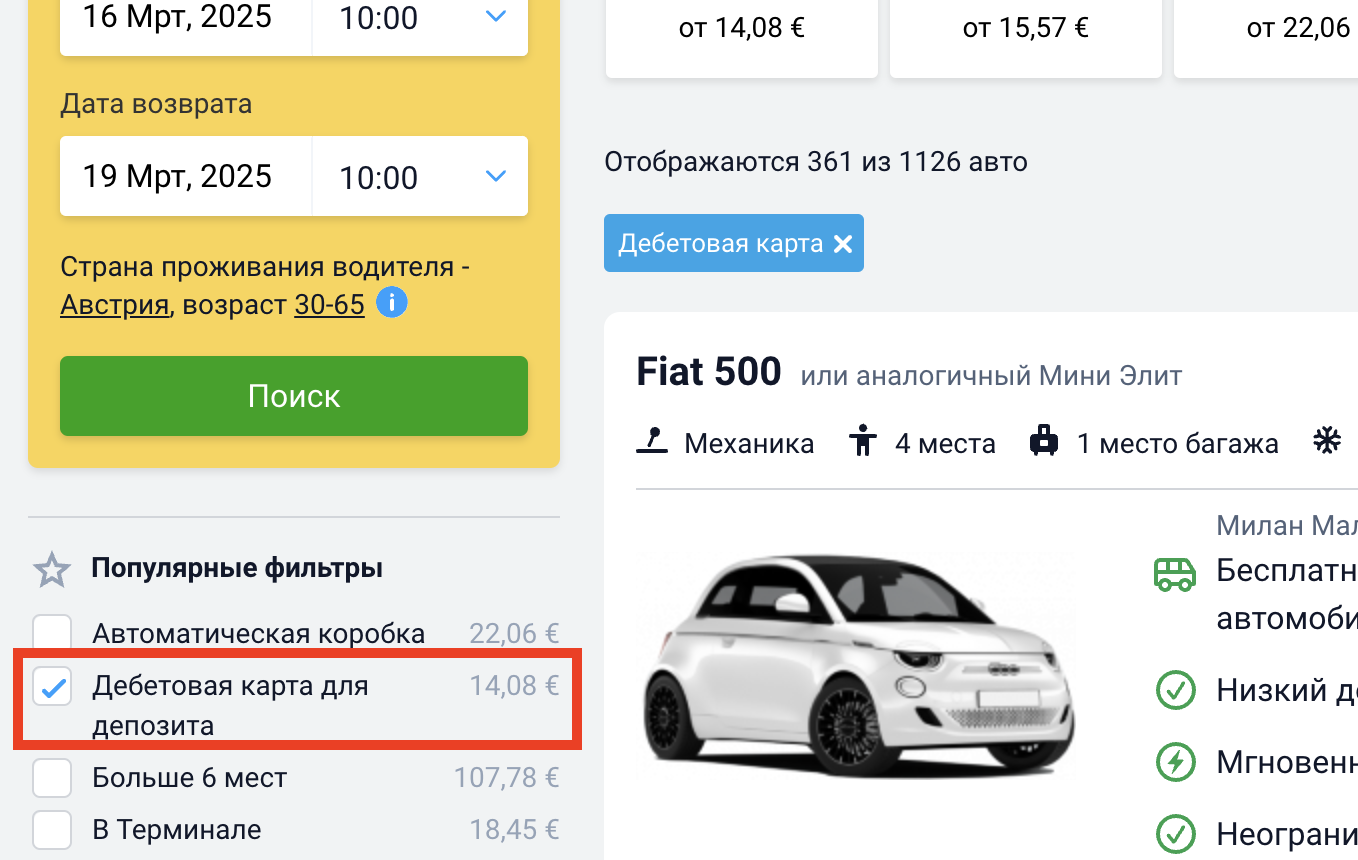Open the Австрия country link

pos(114,304)
